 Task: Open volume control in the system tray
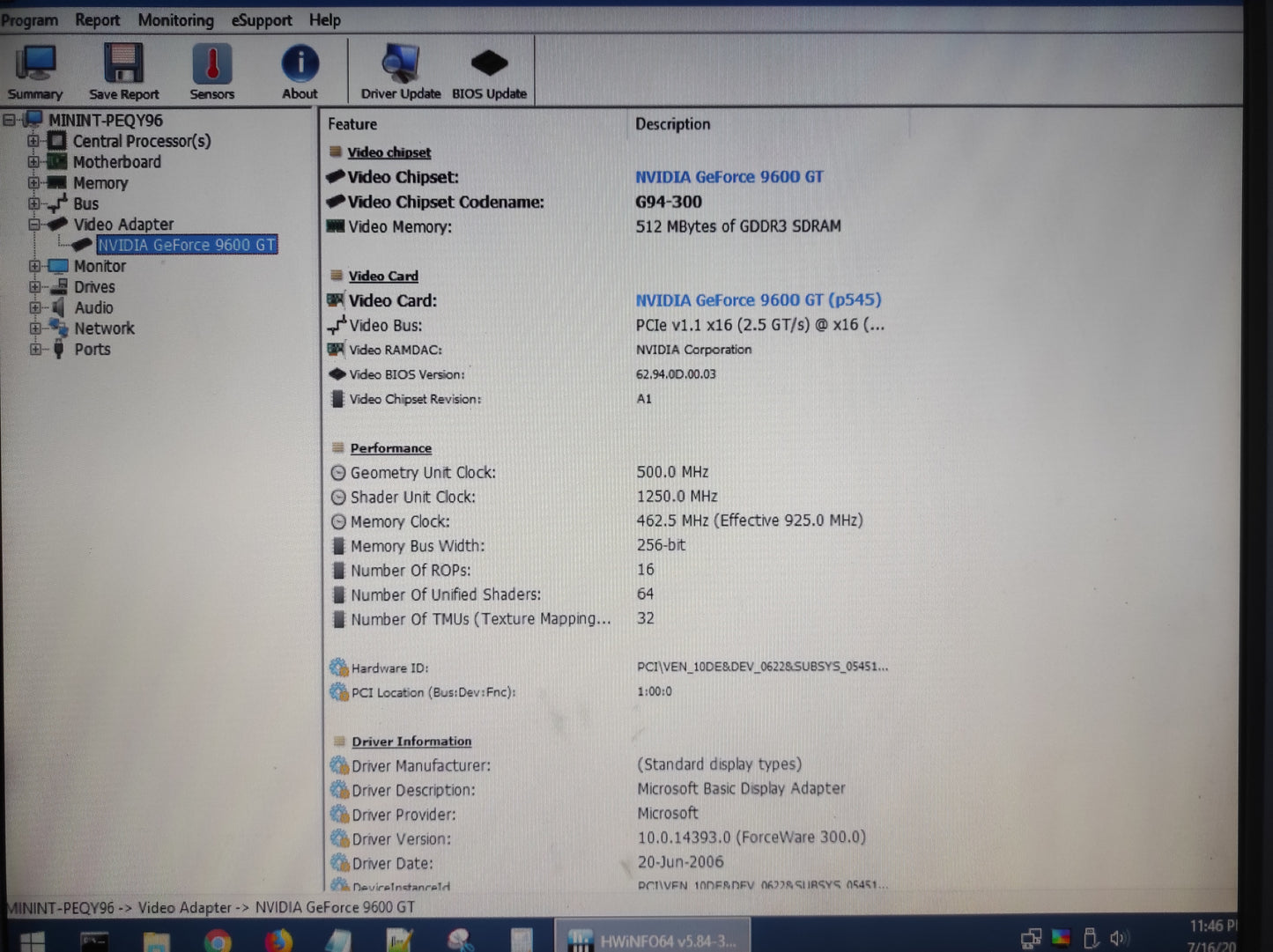[1121, 938]
